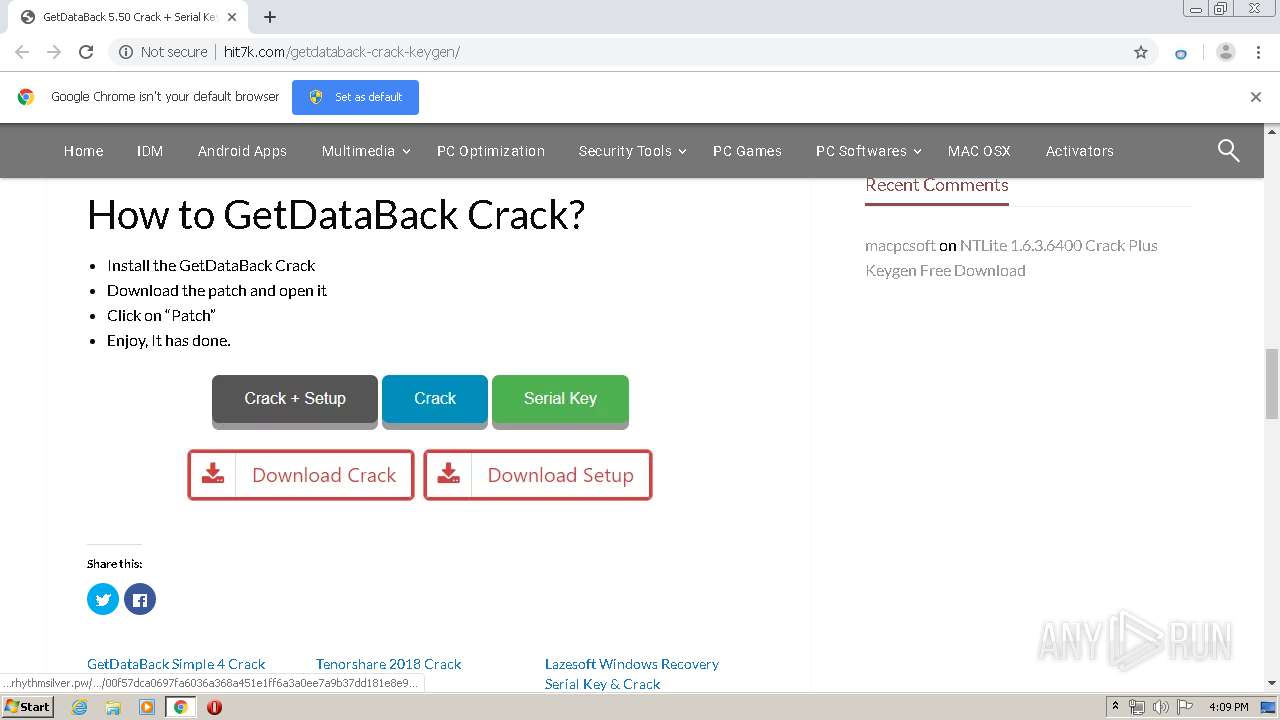This screenshot has height=720, width=1280.
Task: Share this post on Facebook
Action: (x=140, y=599)
